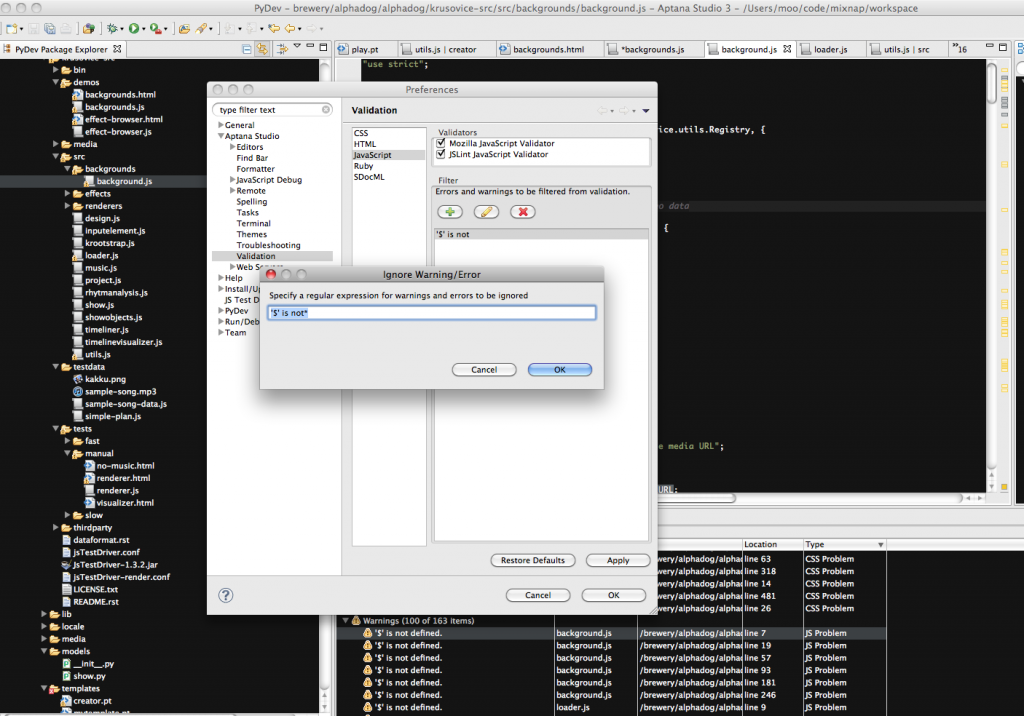1024x716 pixels.
Task: Collapse the demos folder in Package Explorer
Action: 56,82
